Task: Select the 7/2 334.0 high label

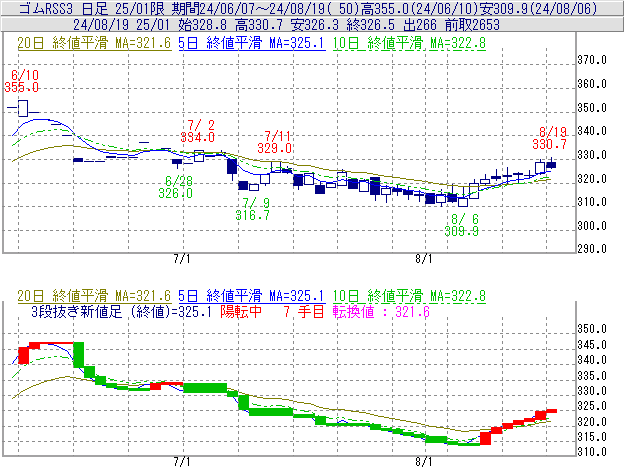Action: pos(198,131)
